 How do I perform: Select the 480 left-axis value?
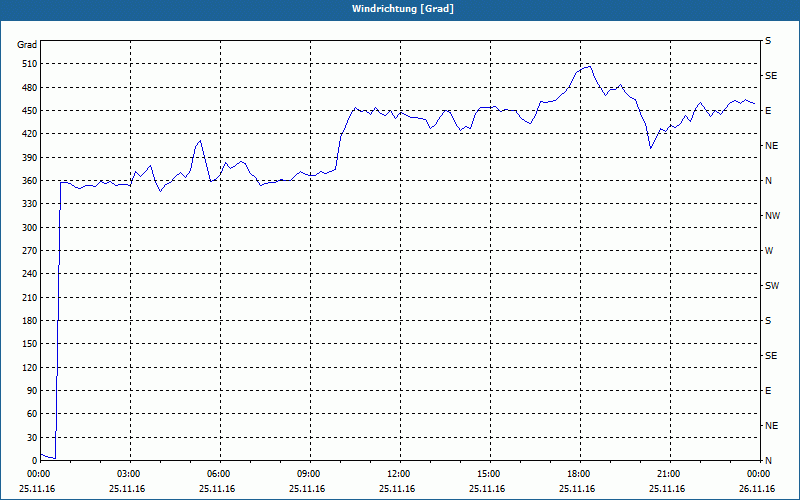29,88
